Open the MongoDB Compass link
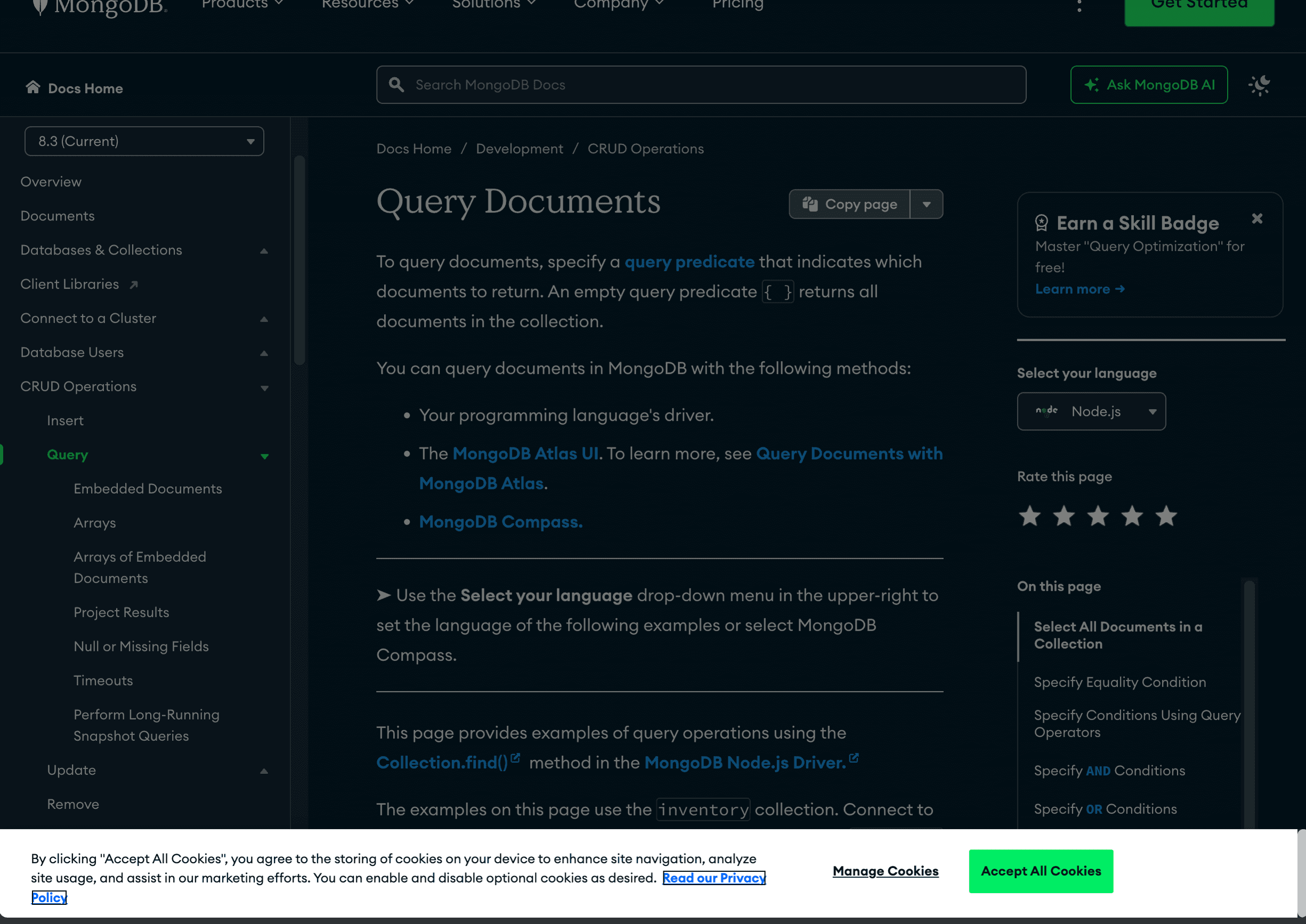Image resolution: width=1306 pixels, height=924 pixels. click(x=500, y=522)
